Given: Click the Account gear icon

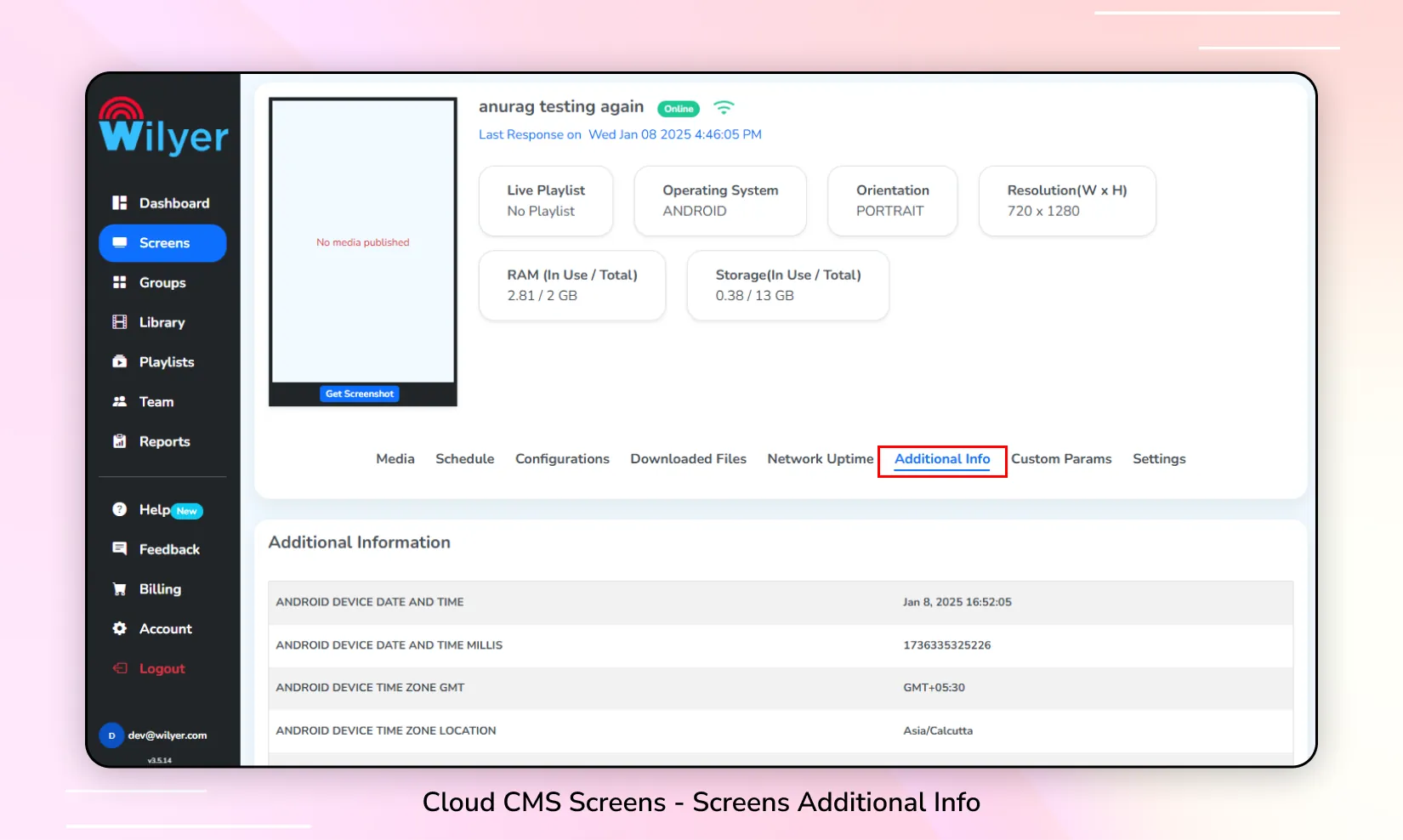Looking at the screenshot, I should [x=120, y=628].
